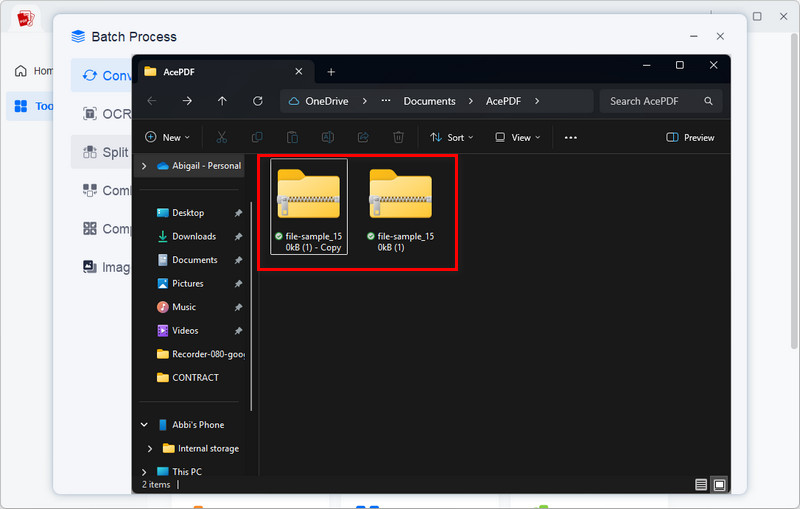Unpin Downloads from quick access
This screenshot has height=509, width=800.
coord(238,236)
